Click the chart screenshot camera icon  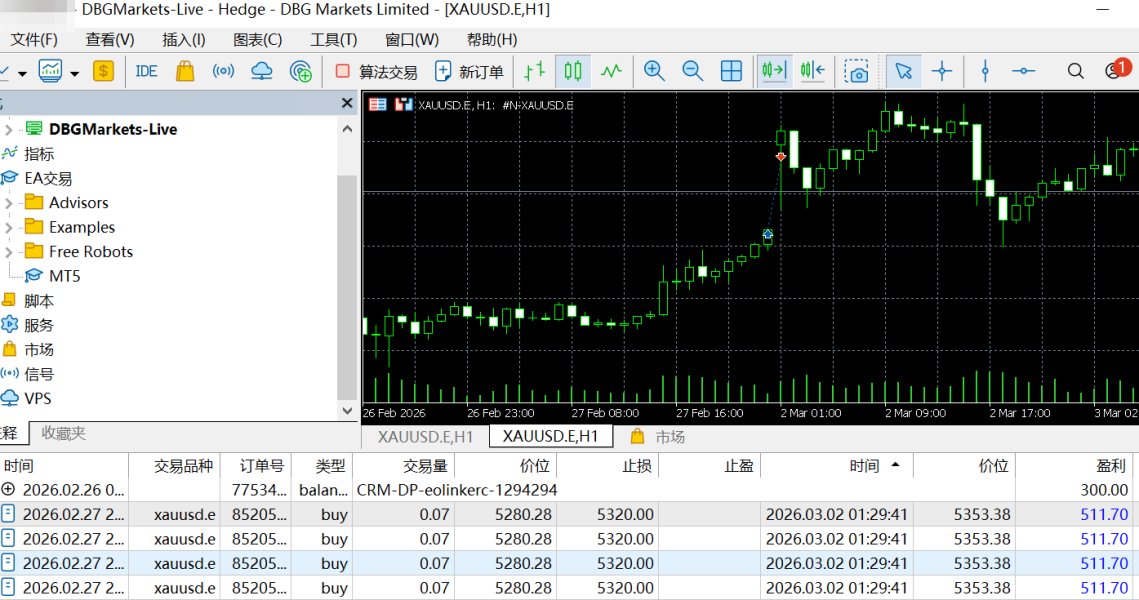856,71
